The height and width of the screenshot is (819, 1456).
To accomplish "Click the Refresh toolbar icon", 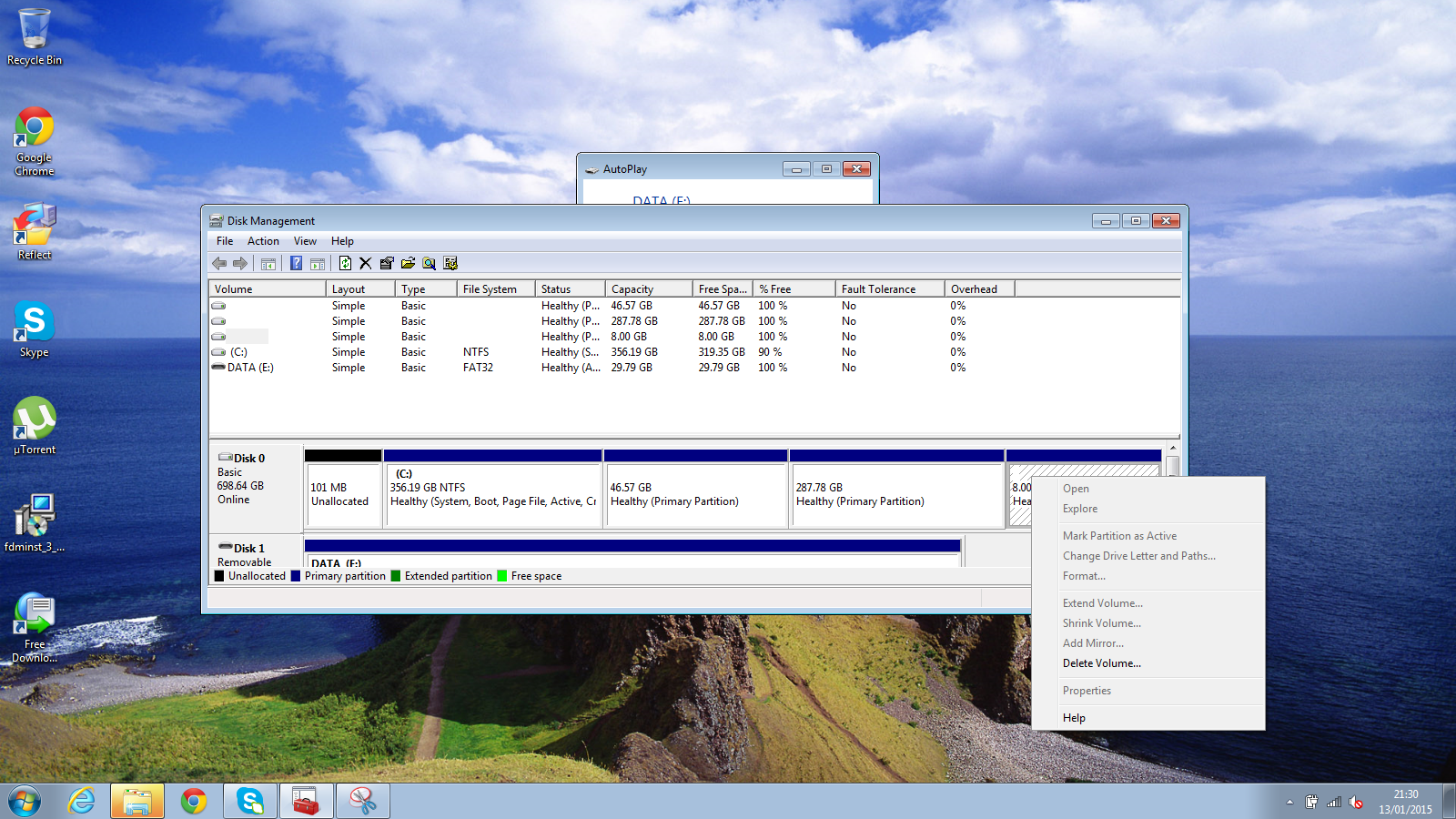I will tap(345, 263).
